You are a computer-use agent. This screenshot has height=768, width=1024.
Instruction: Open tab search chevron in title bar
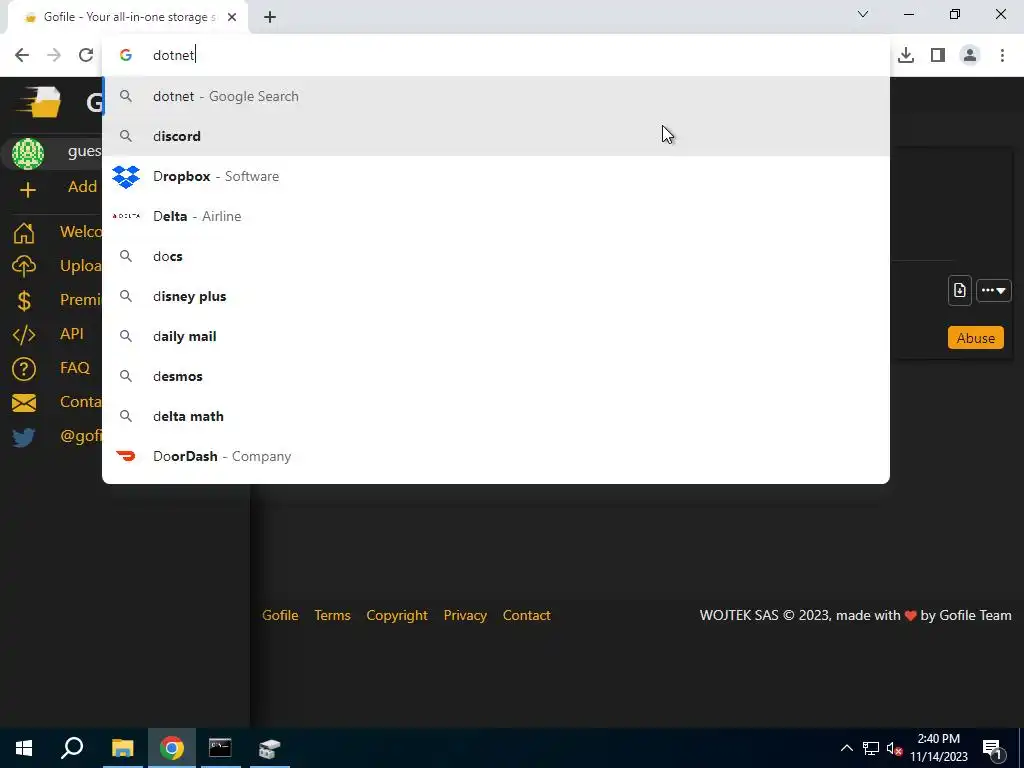(x=863, y=14)
